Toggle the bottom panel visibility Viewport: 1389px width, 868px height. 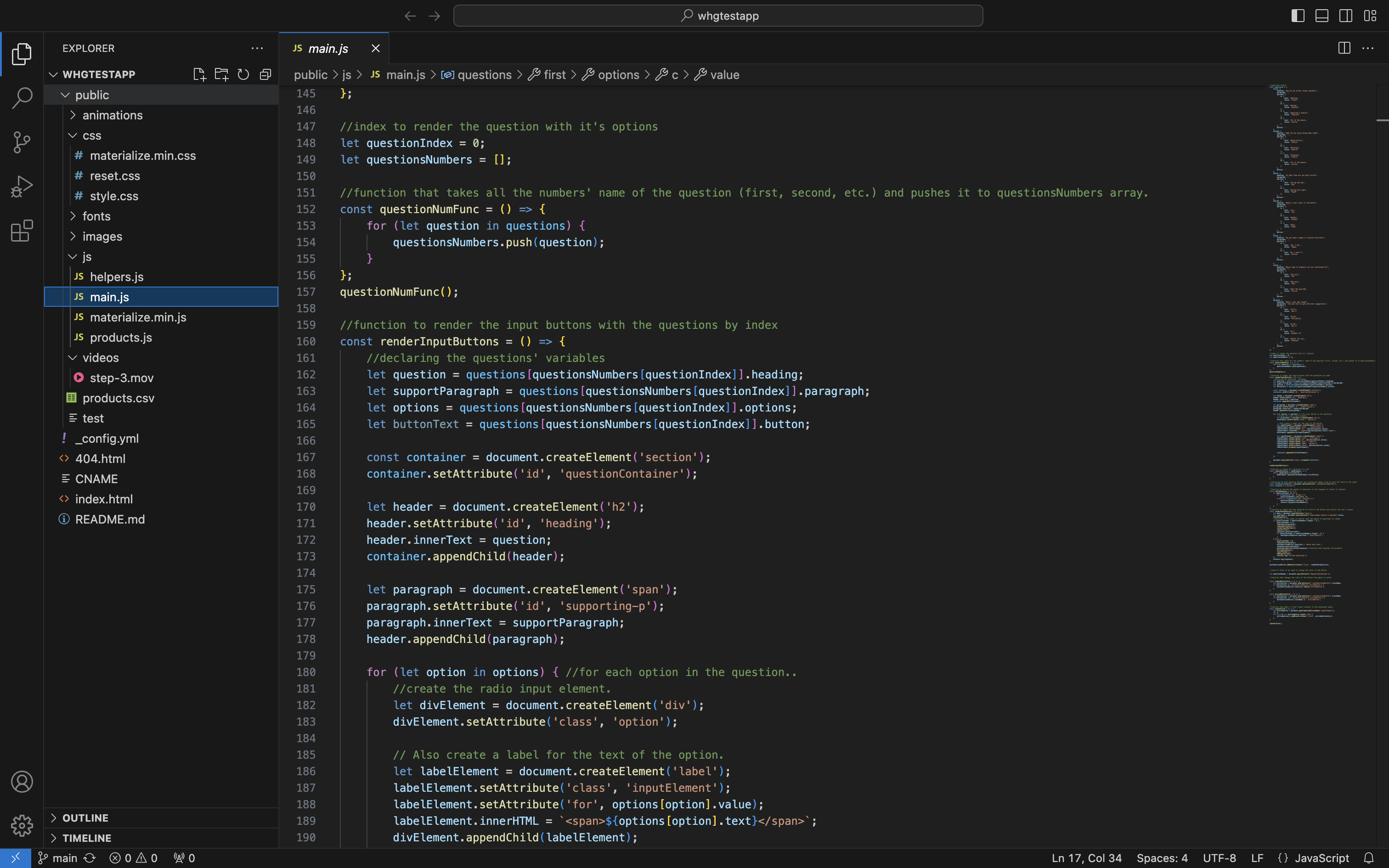[x=1322, y=16]
